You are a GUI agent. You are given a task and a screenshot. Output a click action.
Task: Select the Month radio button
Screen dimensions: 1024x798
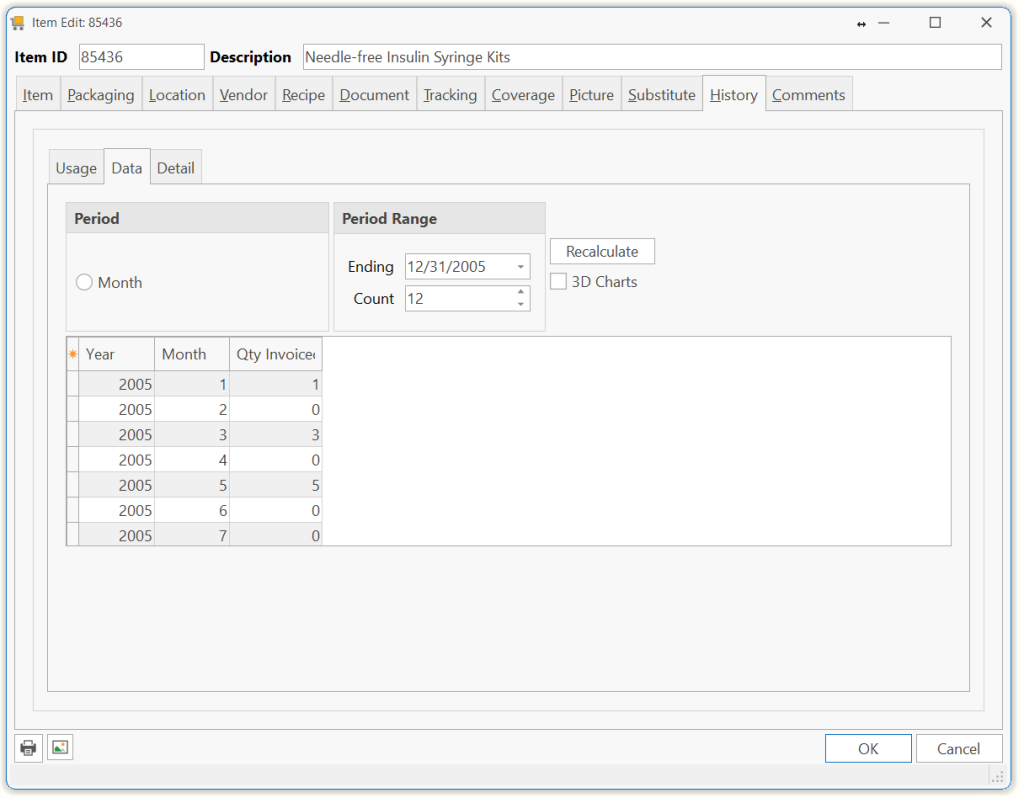(x=84, y=282)
